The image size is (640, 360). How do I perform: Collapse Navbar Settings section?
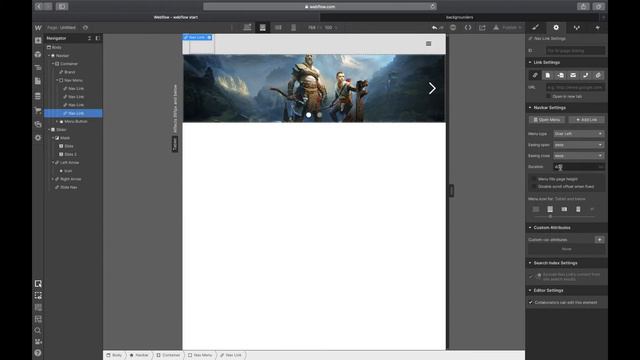click(x=530, y=108)
